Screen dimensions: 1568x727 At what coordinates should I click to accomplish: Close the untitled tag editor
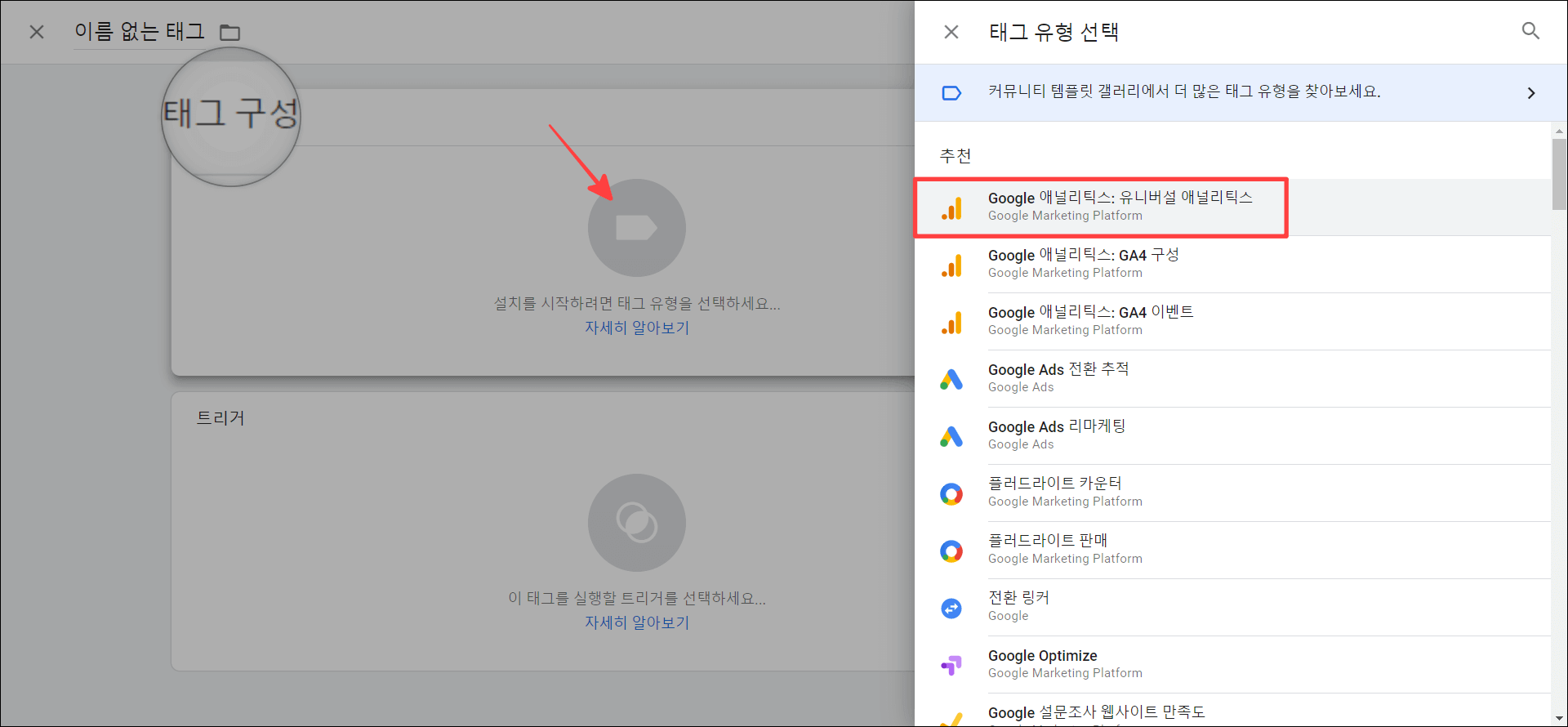pos(37,32)
